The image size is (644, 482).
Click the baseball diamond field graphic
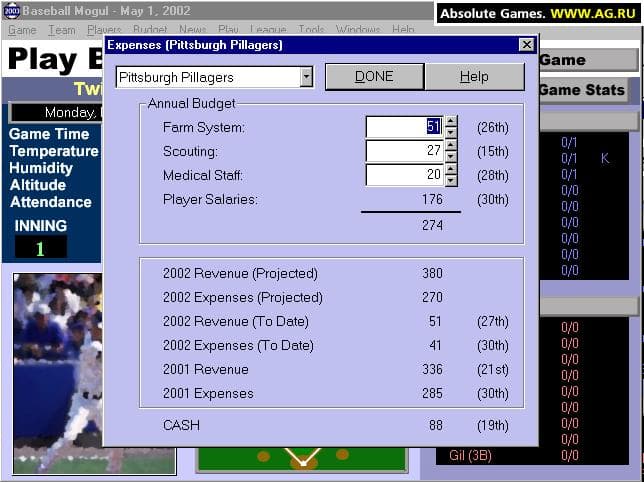pyautogui.click(x=303, y=460)
